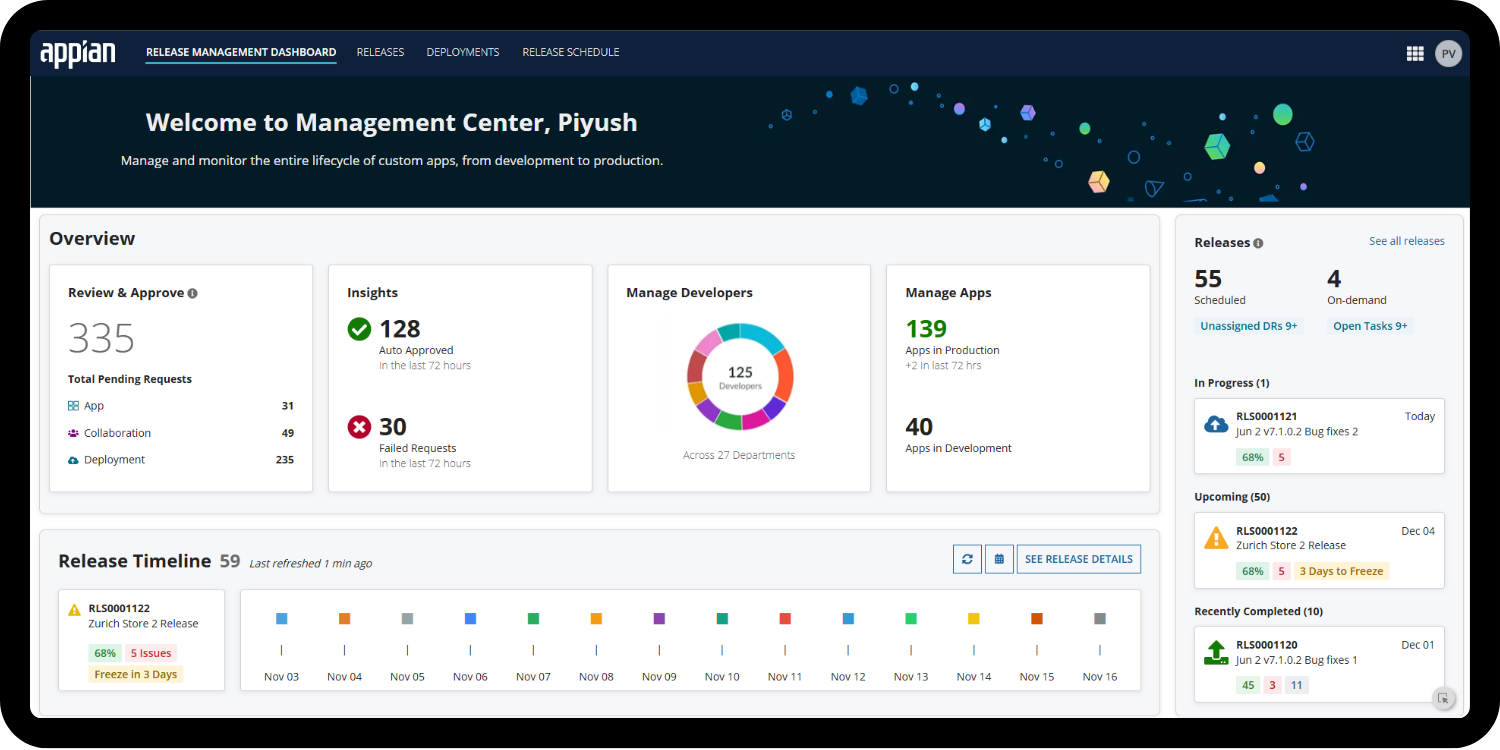Click the refresh timeline icon button
1500x750 pixels.
[967, 559]
